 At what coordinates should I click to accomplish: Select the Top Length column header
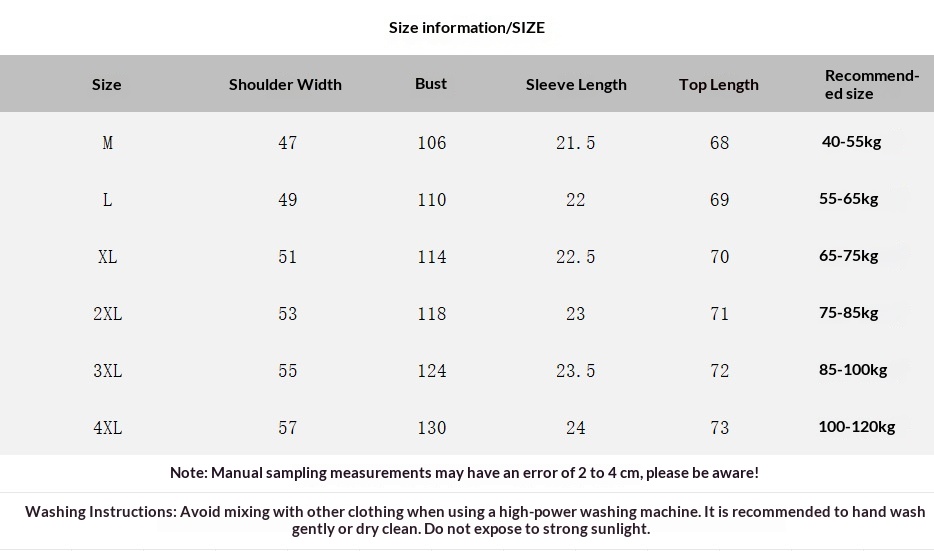(718, 84)
